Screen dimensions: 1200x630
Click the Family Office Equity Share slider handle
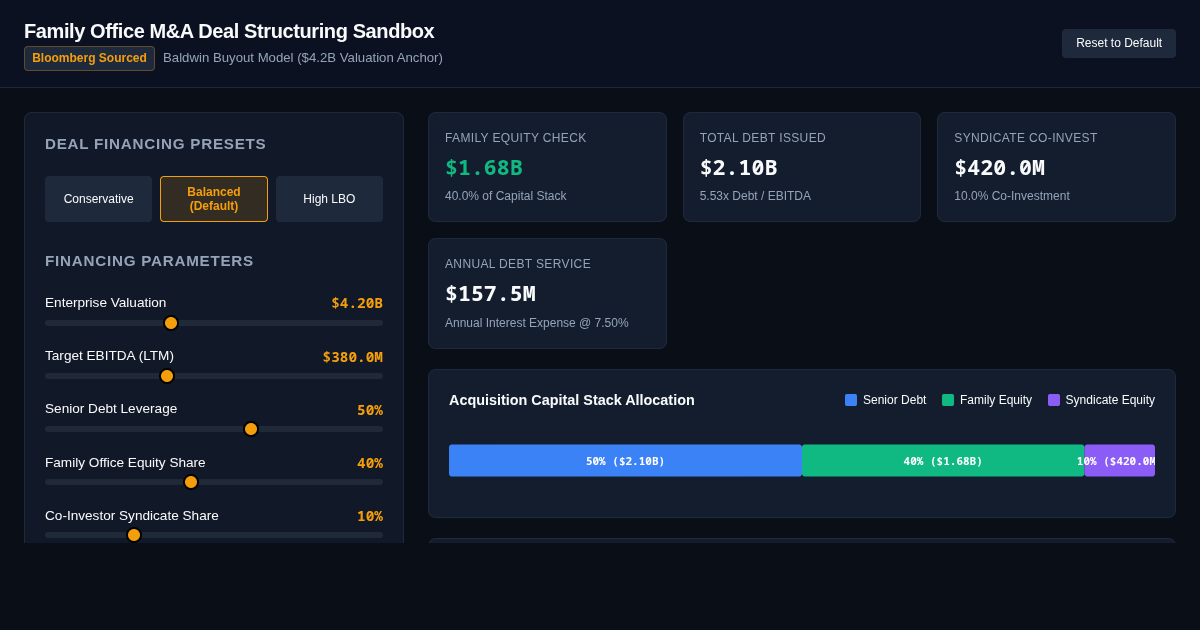pos(191,482)
